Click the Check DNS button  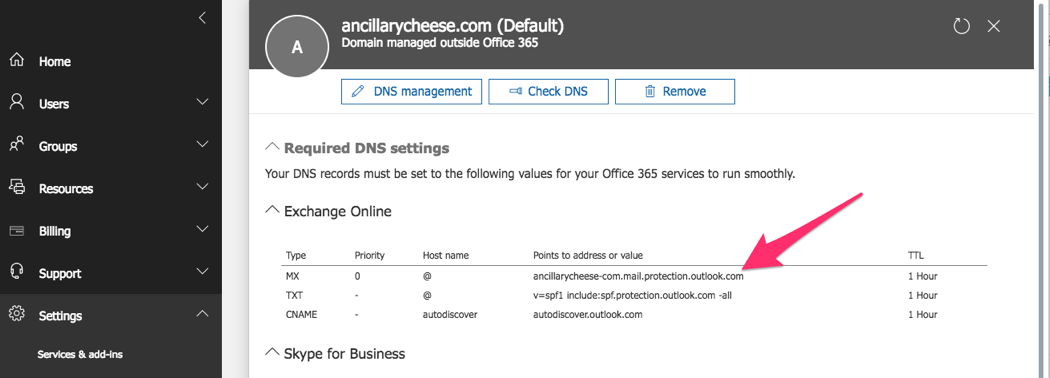(x=548, y=92)
